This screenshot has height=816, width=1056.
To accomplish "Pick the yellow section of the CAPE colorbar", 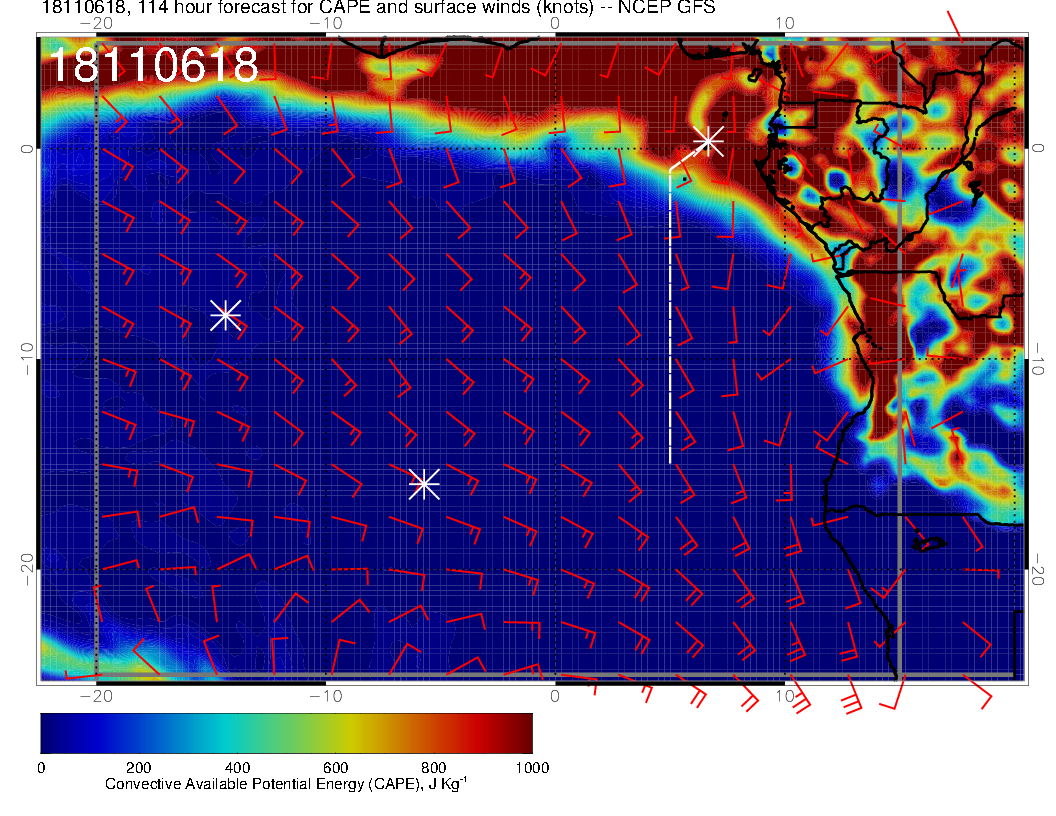I will (345, 732).
